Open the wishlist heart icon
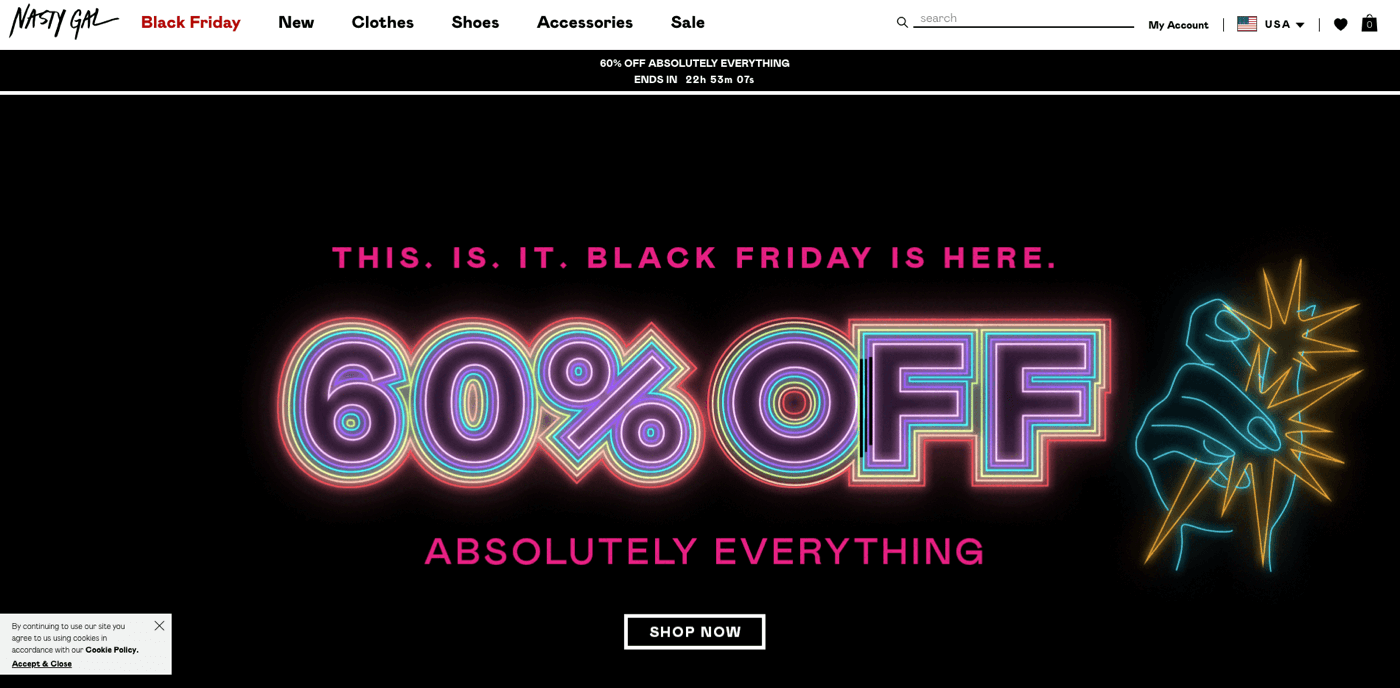 [x=1340, y=24]
